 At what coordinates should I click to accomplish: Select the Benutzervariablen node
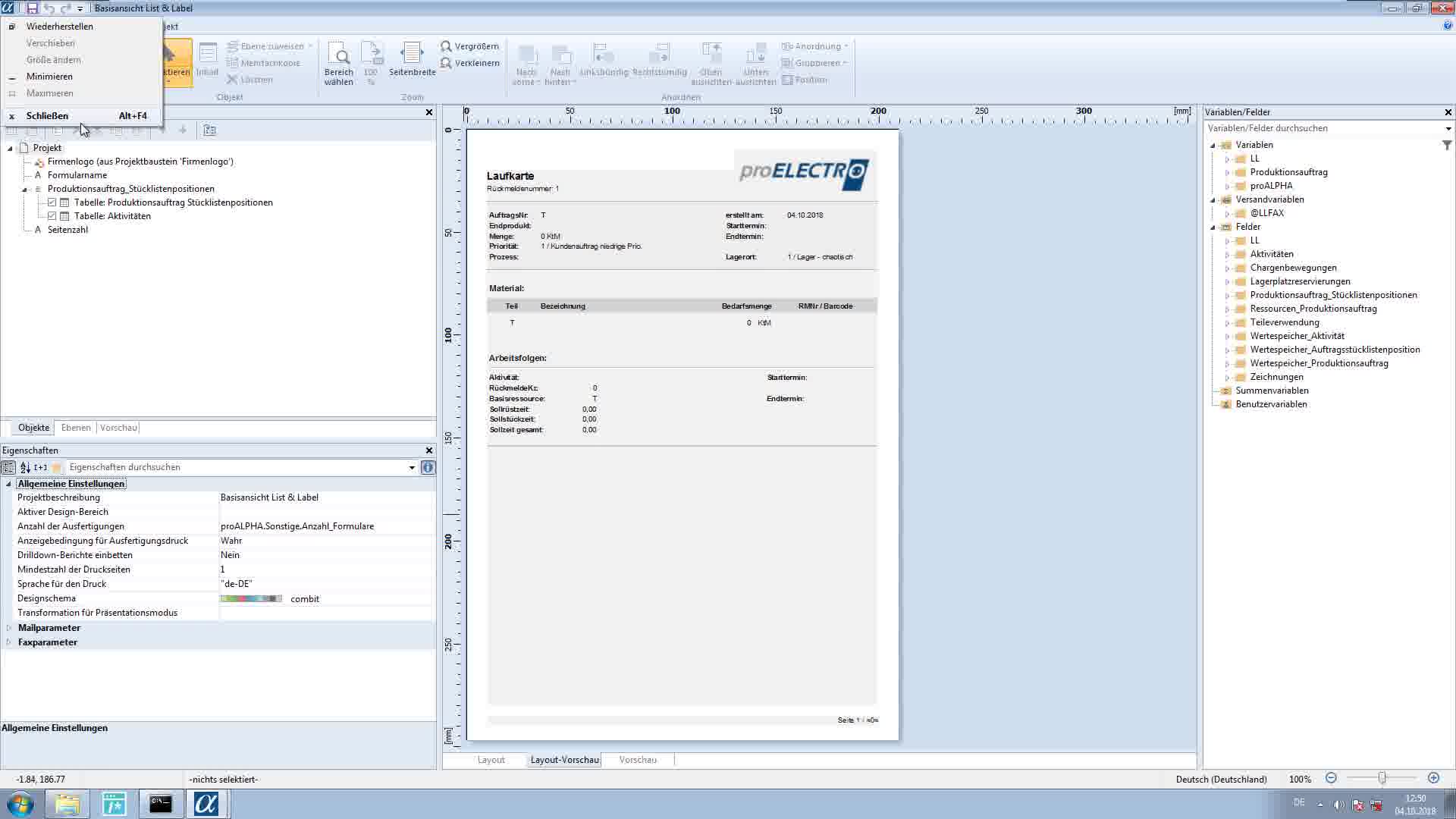1271,405
